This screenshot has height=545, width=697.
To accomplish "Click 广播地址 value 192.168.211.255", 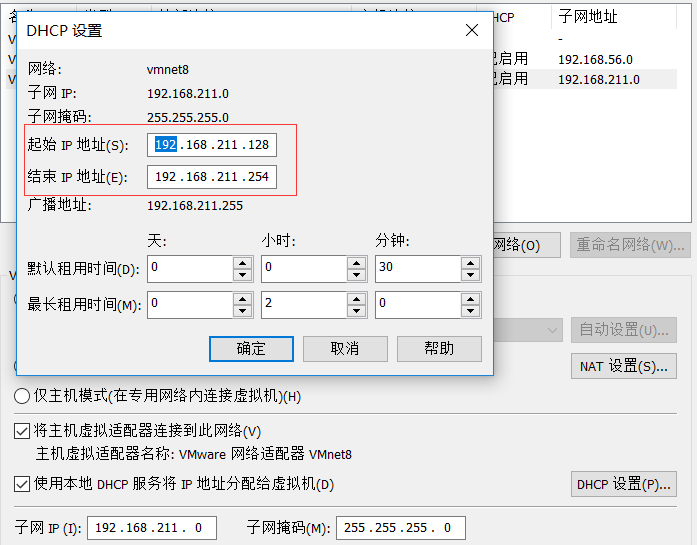I will (x=195, y=206).
